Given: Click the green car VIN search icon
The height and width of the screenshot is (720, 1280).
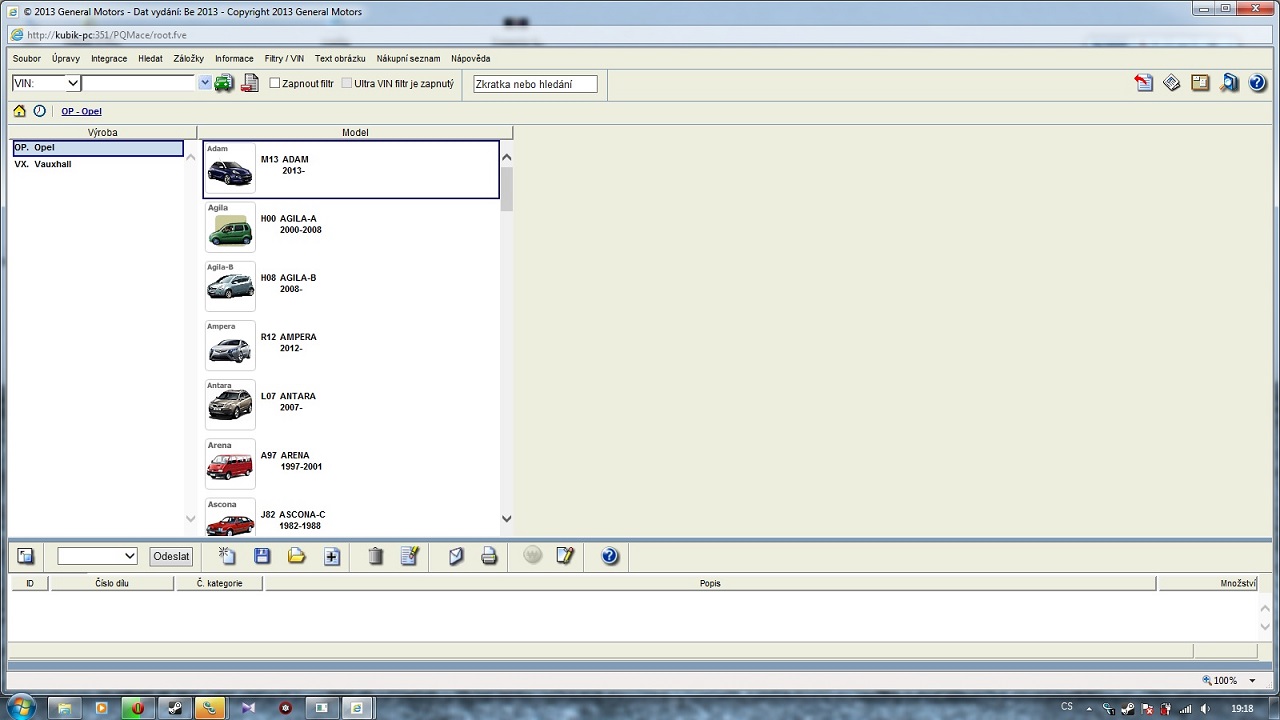Looking at the screenshot, I should 224,84.
